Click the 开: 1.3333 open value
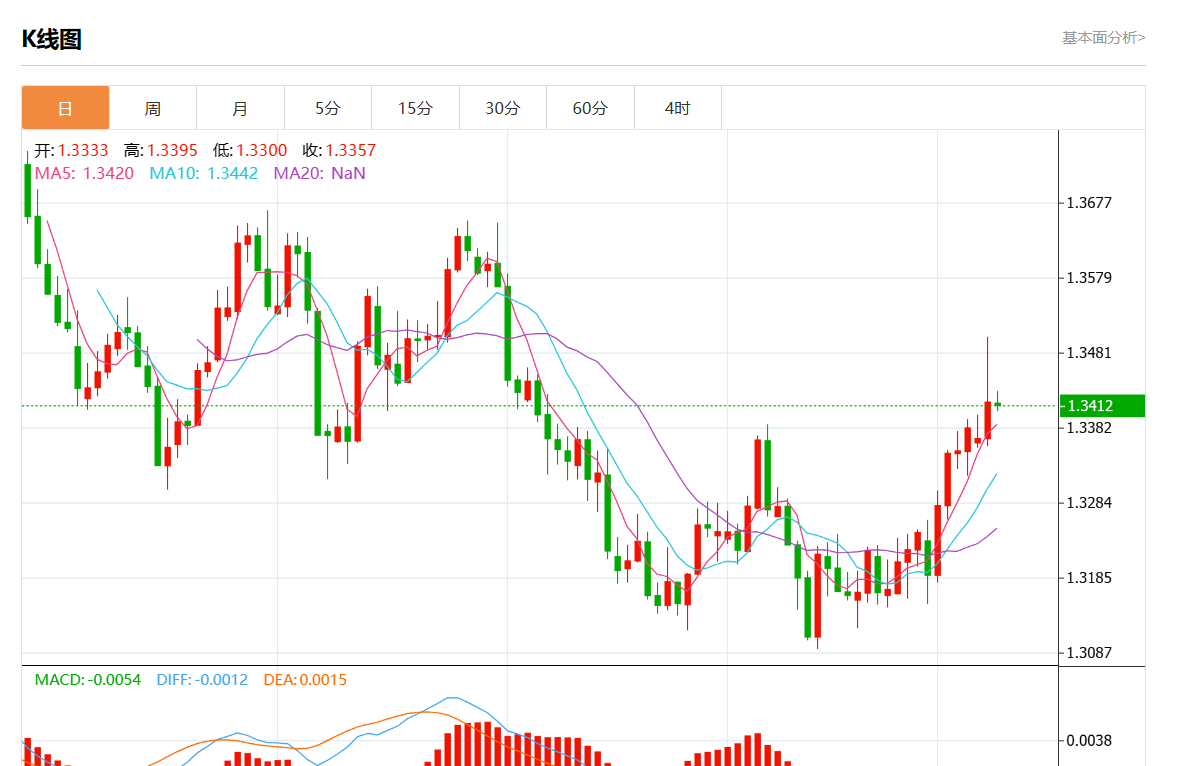The width and height of the screenshot is (1178, 766). click(71, 150)
